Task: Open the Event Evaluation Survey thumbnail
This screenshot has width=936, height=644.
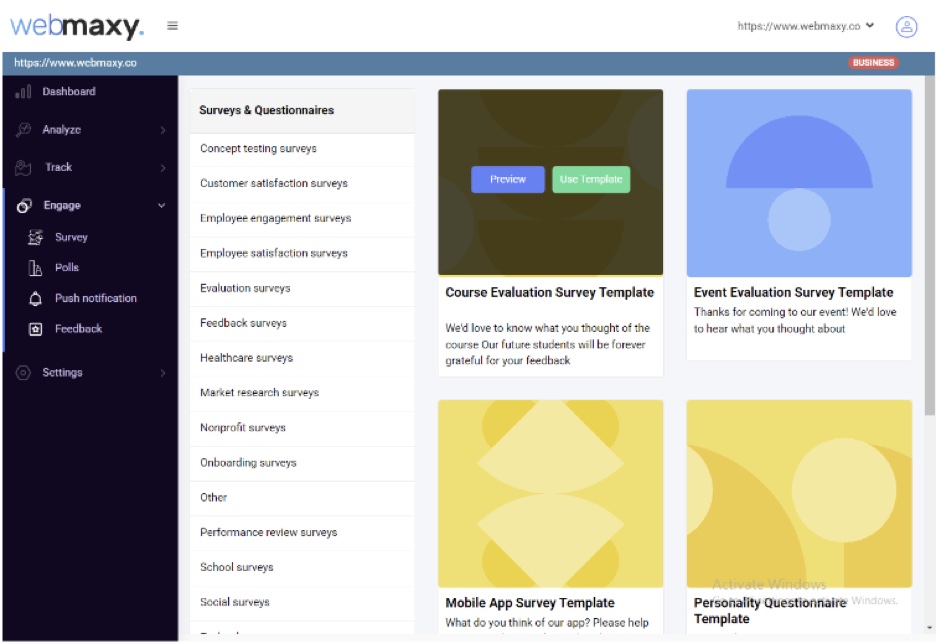Action: (x=799, y=183)
